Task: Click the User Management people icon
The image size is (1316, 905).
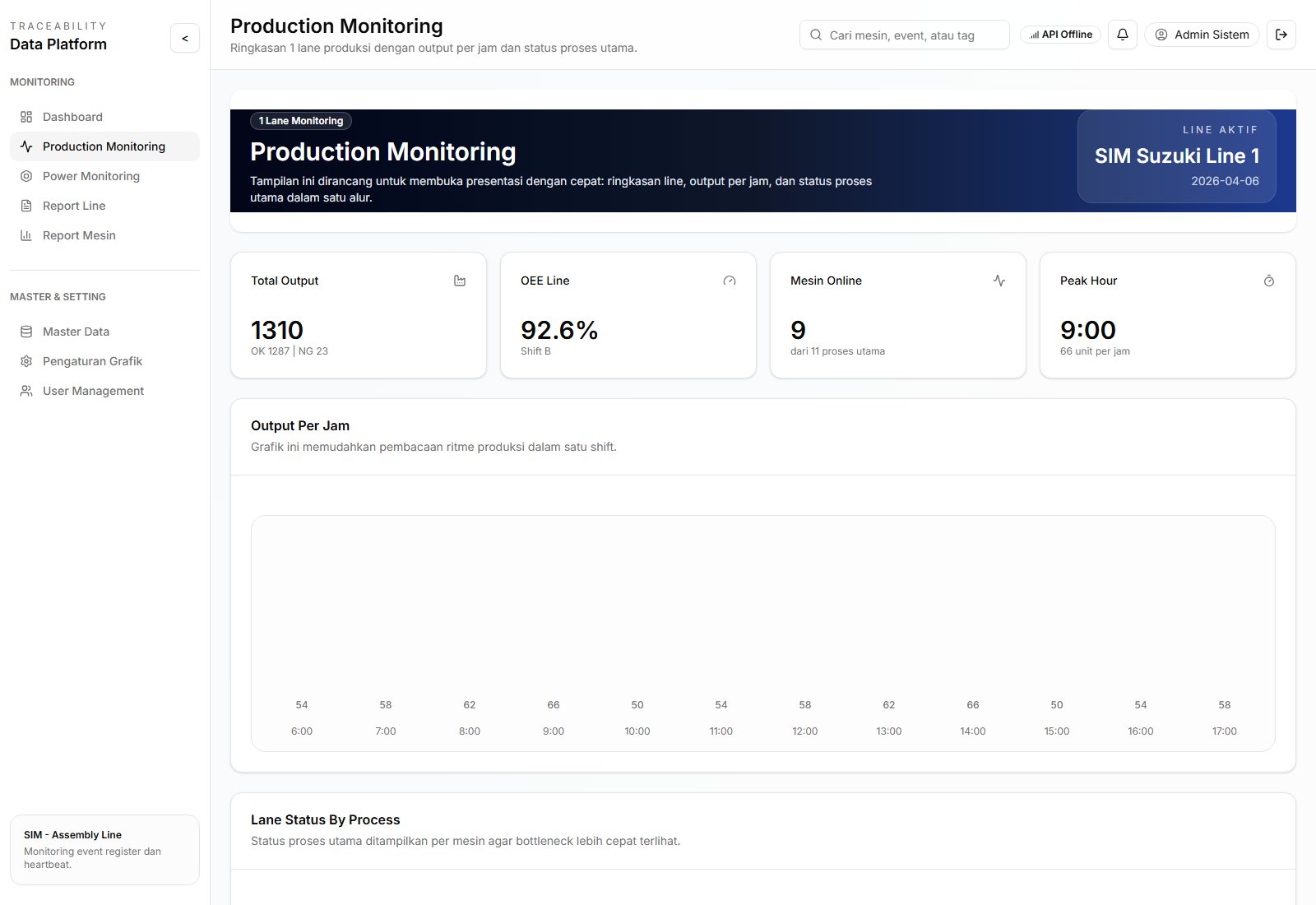Action: coord(26,391)
